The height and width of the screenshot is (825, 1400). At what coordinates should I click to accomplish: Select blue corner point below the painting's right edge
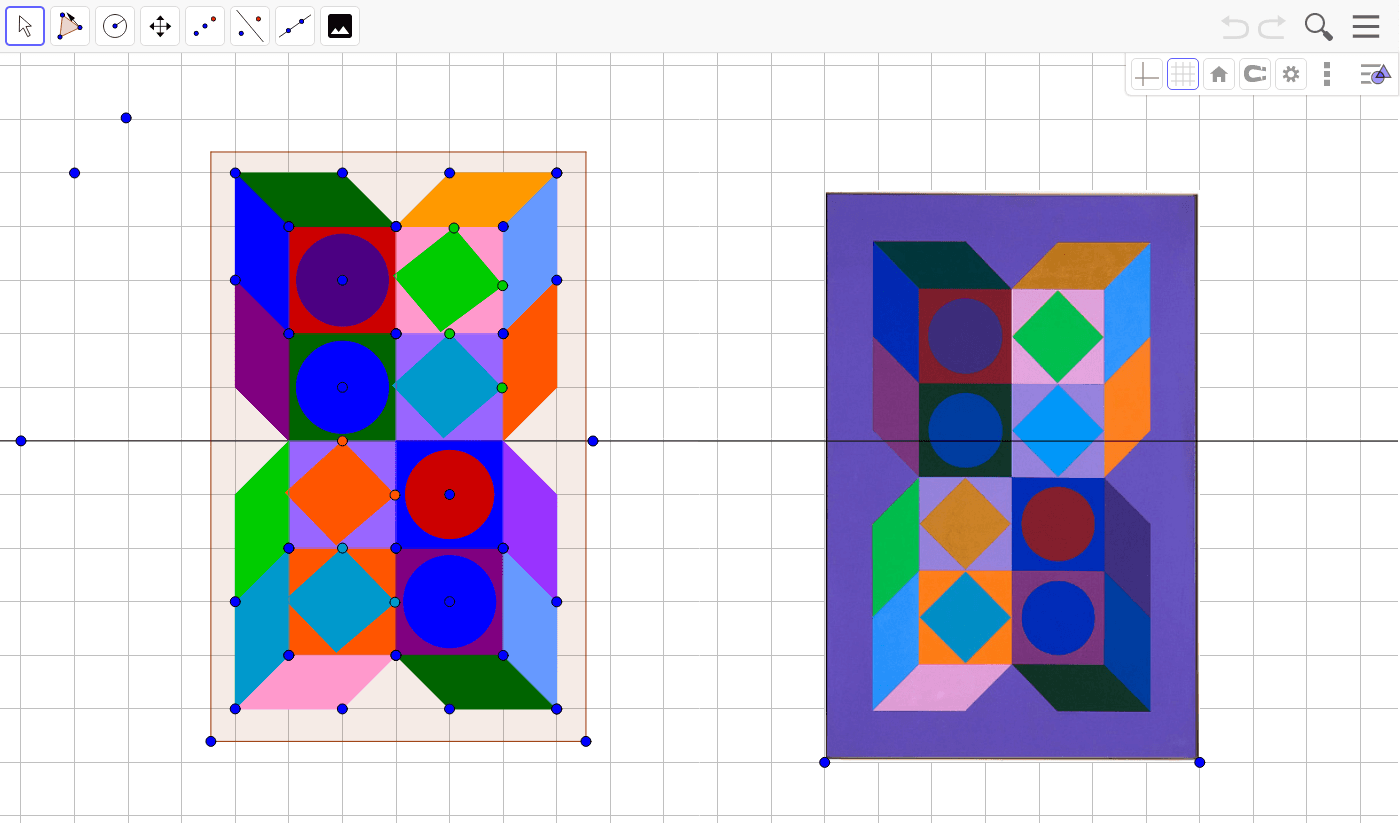click(1200, 762)
